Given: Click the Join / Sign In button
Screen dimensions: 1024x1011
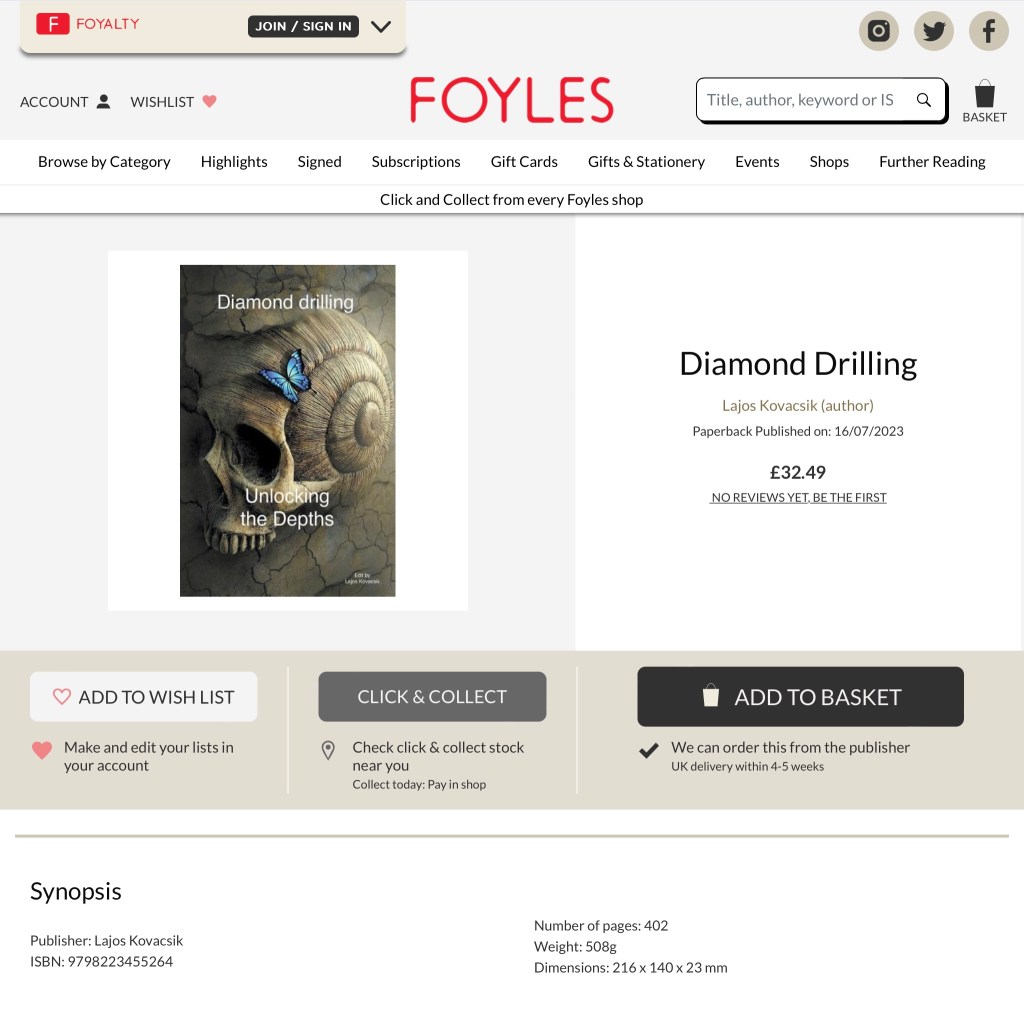Looking at the screenshot, I should point(303,26).
